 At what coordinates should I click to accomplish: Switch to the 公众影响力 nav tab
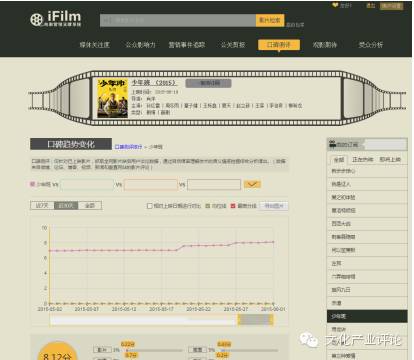(x=140, y=45)
